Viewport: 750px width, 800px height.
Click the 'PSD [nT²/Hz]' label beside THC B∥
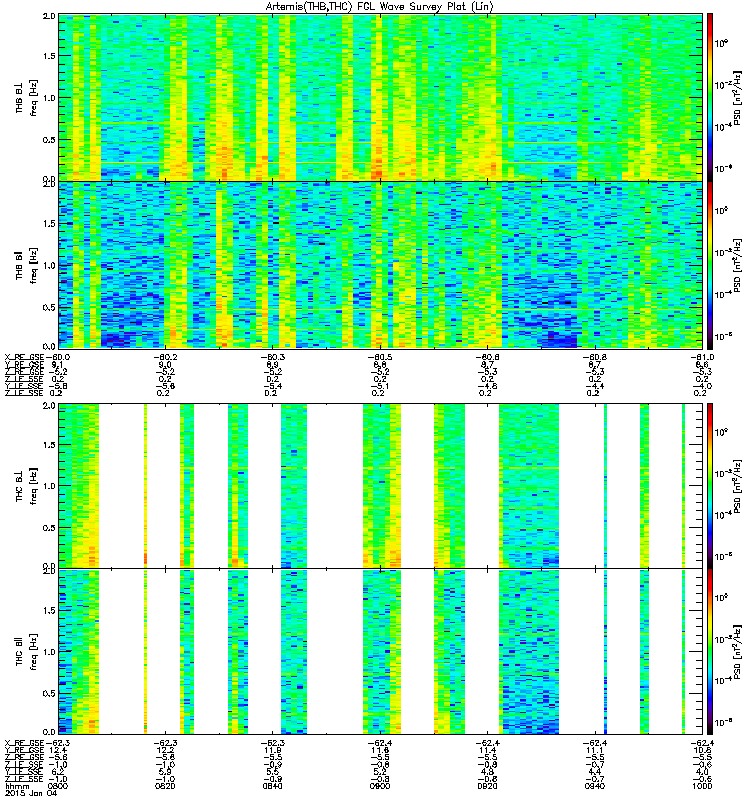pyautogui.click(x=738, y=652)
